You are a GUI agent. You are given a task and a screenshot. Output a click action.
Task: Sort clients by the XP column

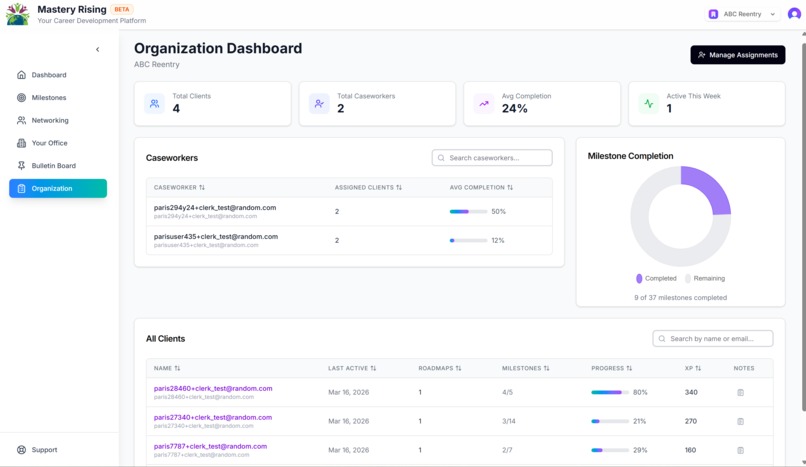pyautogui.click(x=693, y=368)
